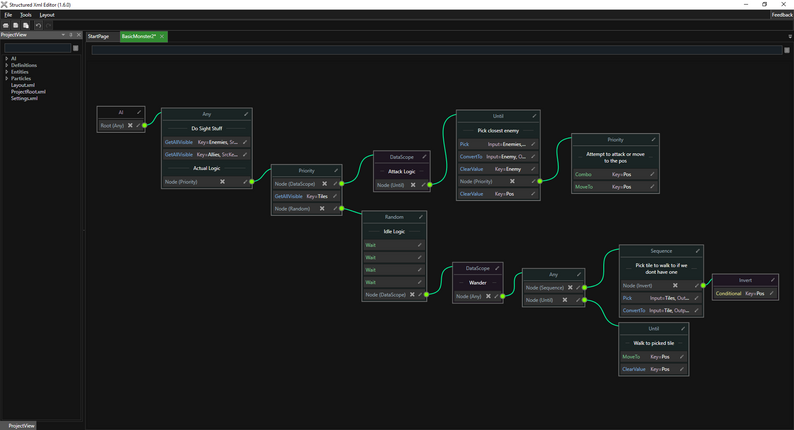This screenshot has height=430, width=794.
Task: Expand the AI folder in ProjectView
Action: tap(7, 59)
